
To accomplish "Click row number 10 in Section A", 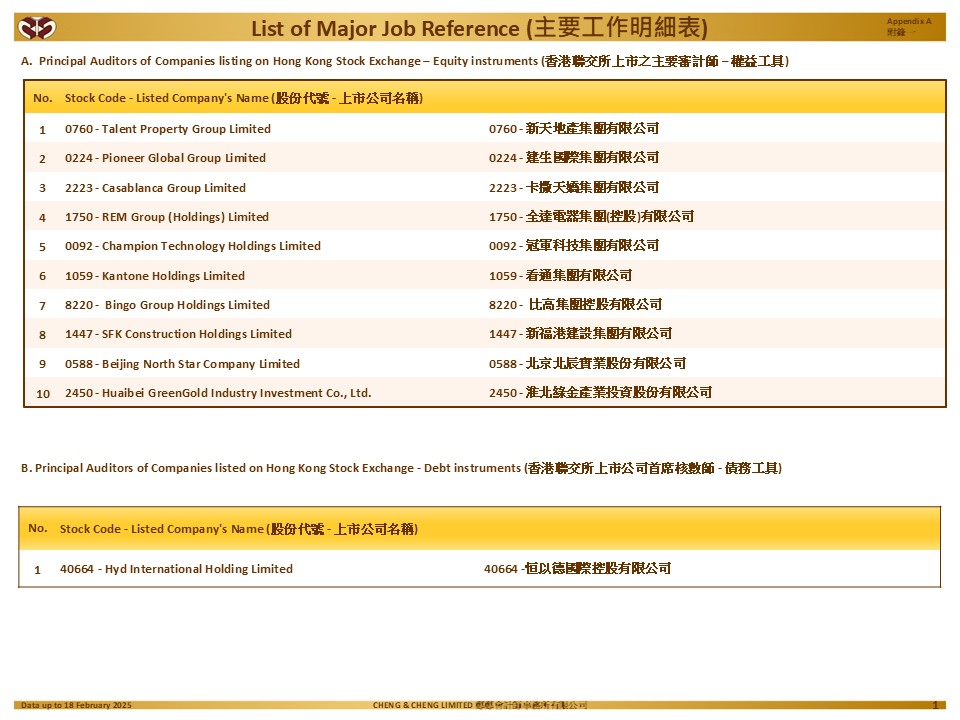I will coord(43,394).
